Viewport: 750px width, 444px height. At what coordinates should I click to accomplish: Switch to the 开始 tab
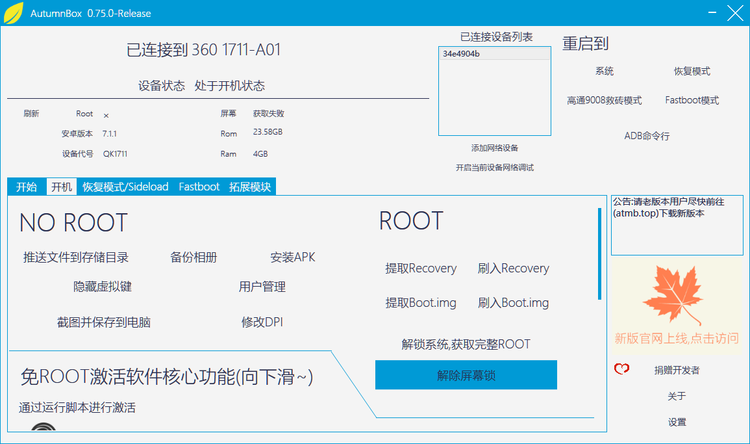[26, 187]
